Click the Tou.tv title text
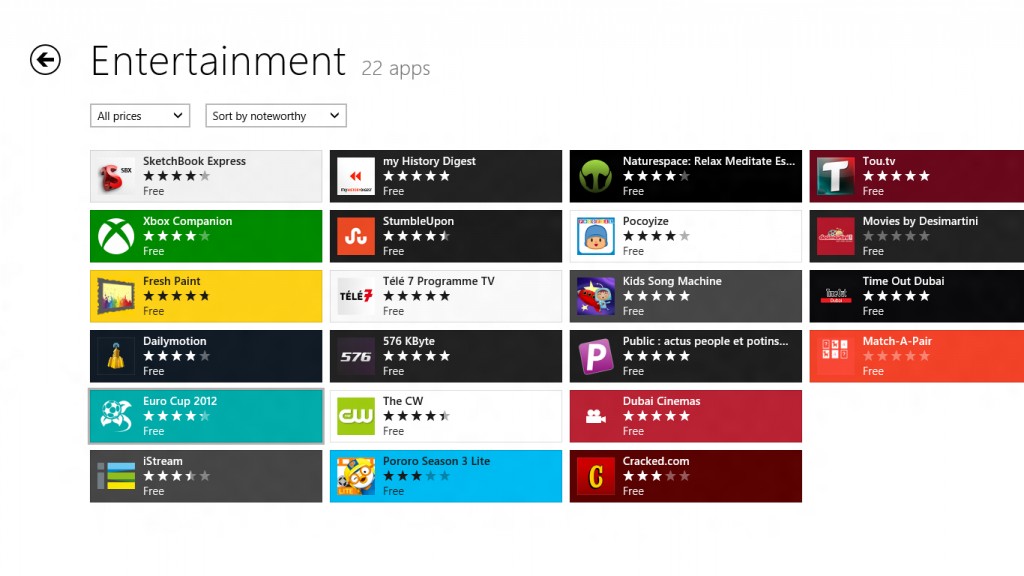The height and width of the screenshot is (576, 1024). 878,161
